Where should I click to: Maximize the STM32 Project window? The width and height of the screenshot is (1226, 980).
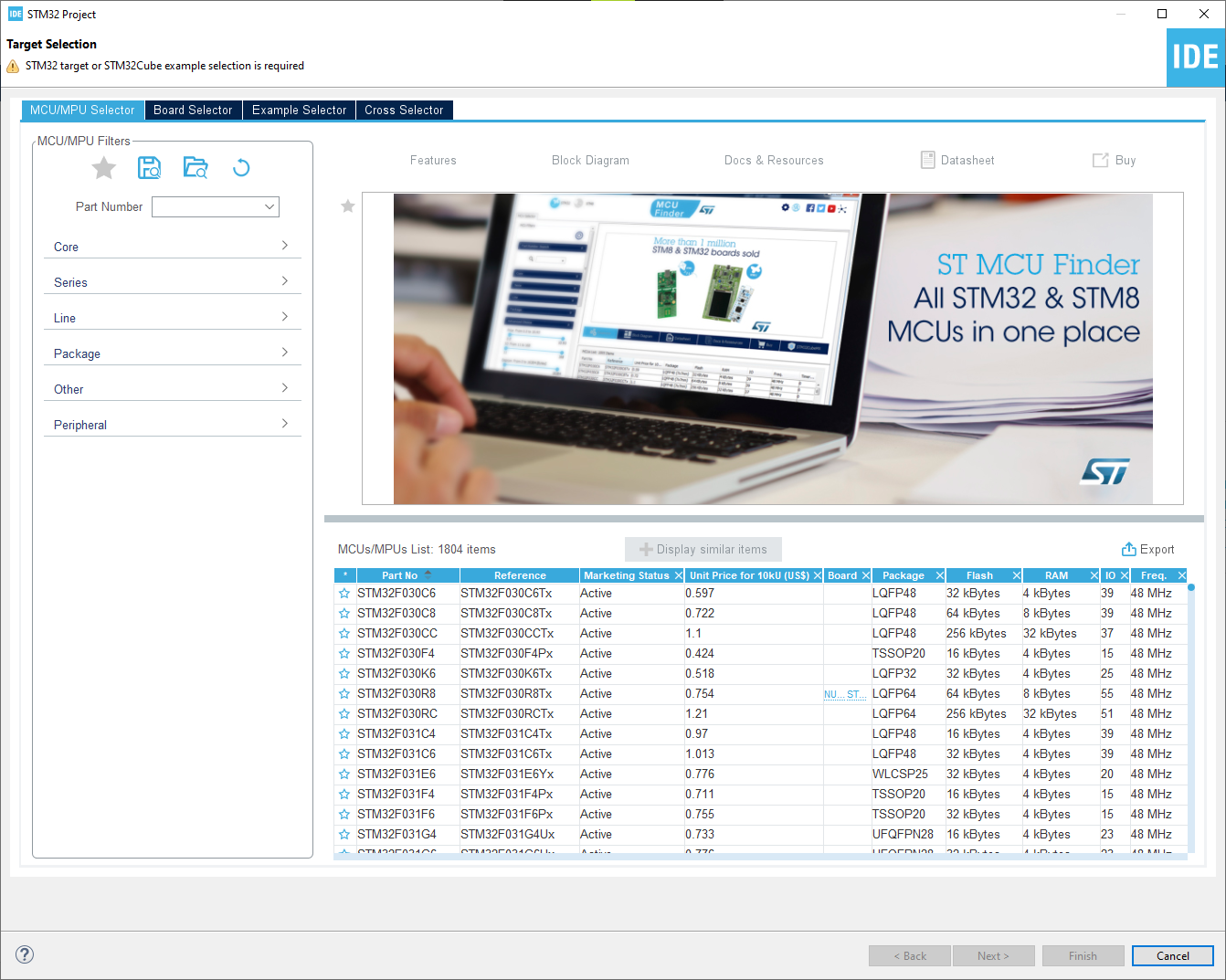1162,14
